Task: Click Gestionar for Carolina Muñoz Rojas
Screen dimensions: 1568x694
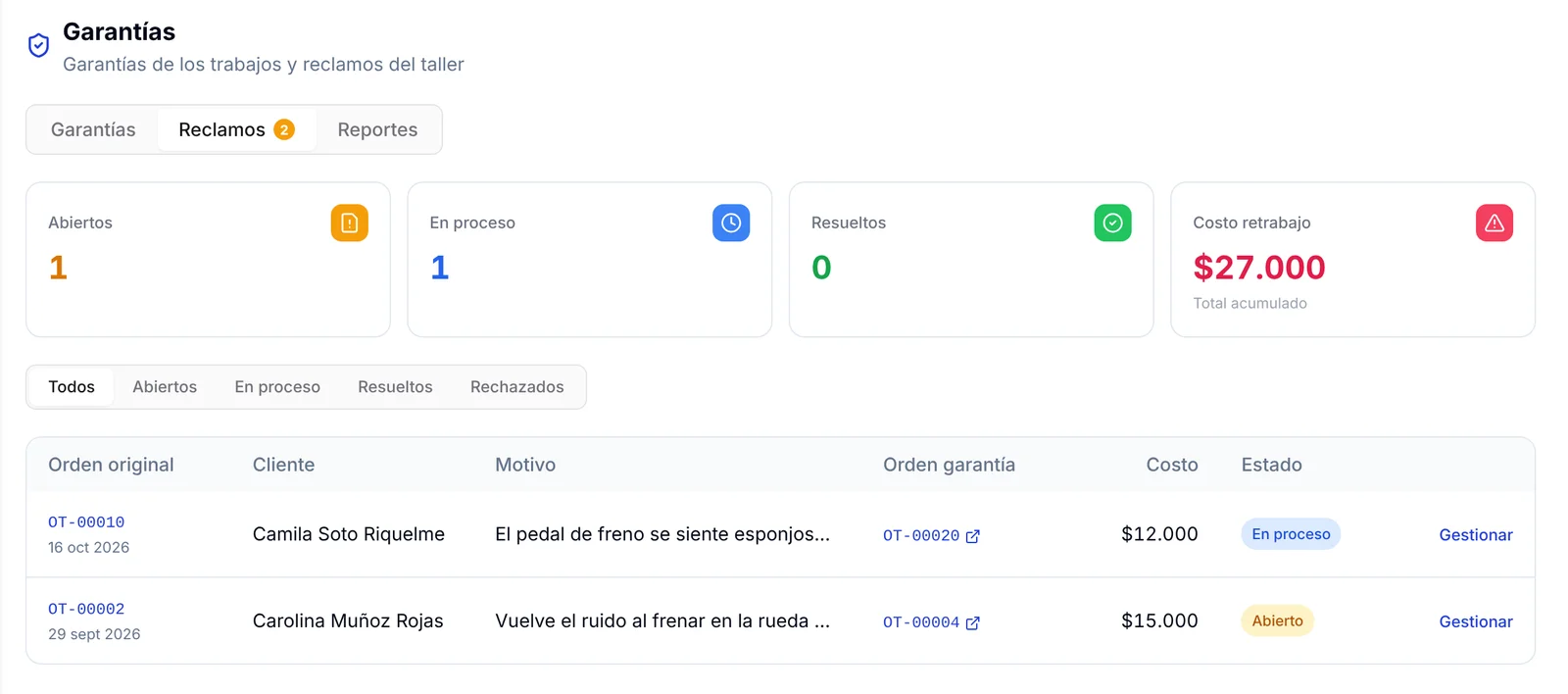Action: (1475, 621)
